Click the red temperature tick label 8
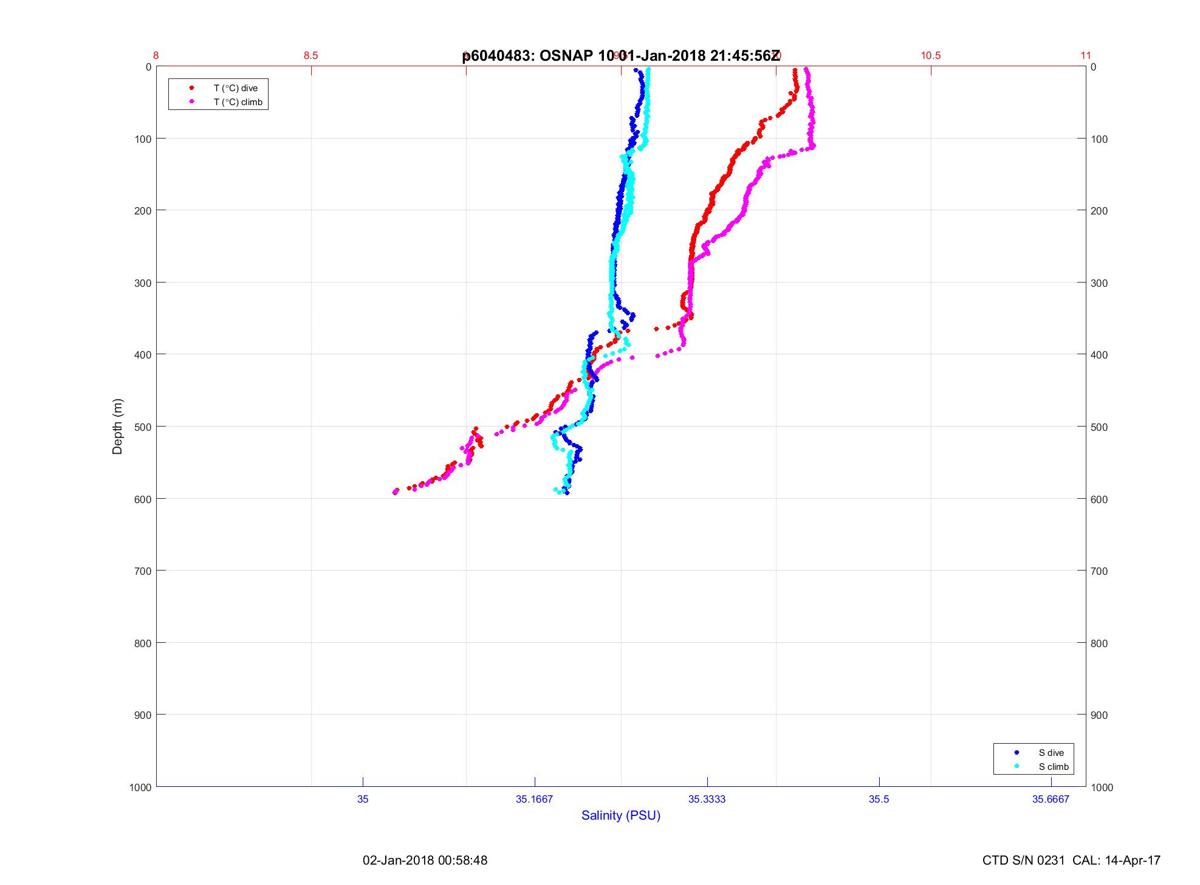 pyautogui.click(x=156, y=56)
